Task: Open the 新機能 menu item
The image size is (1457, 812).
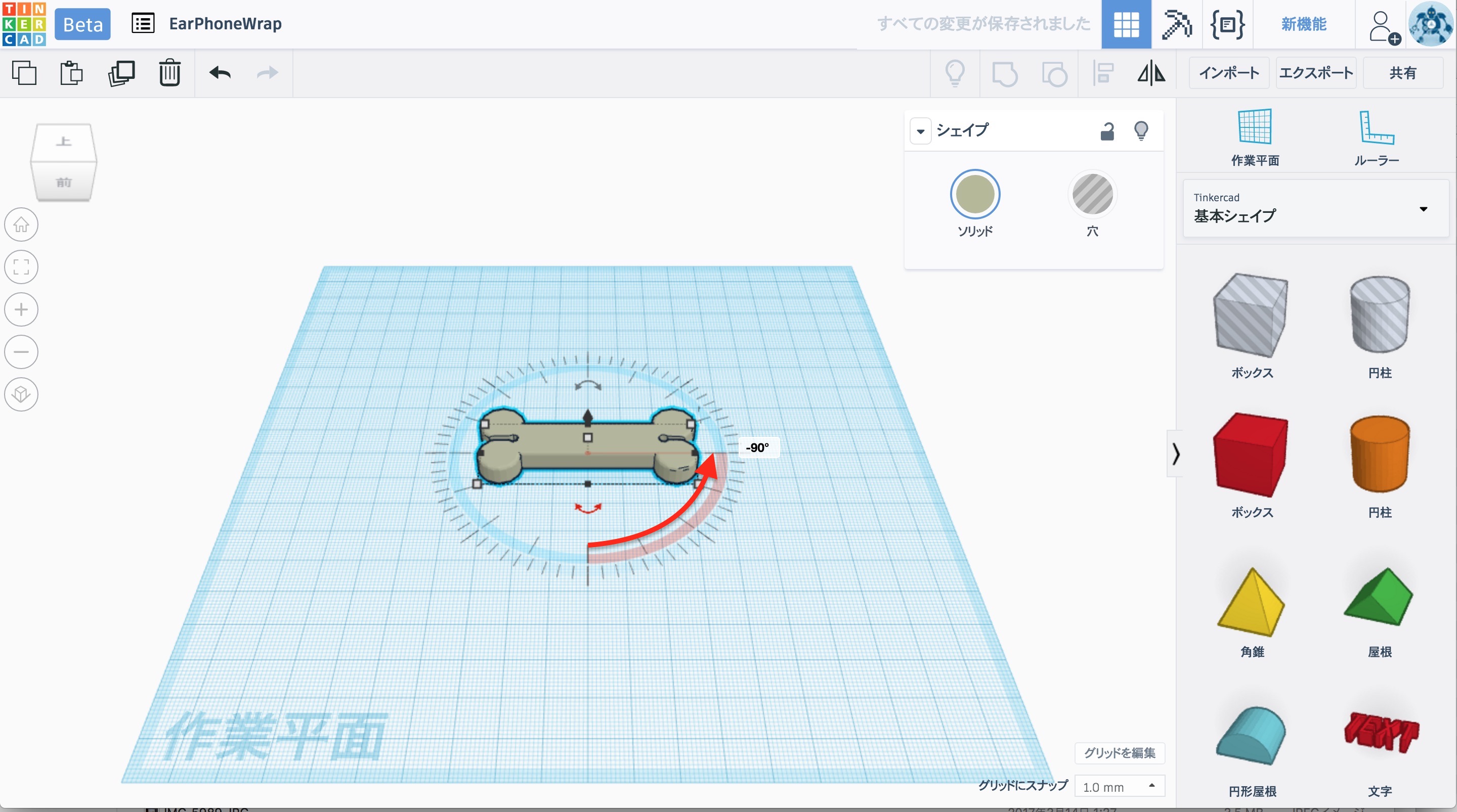Action: click(x=1303, y=24)
